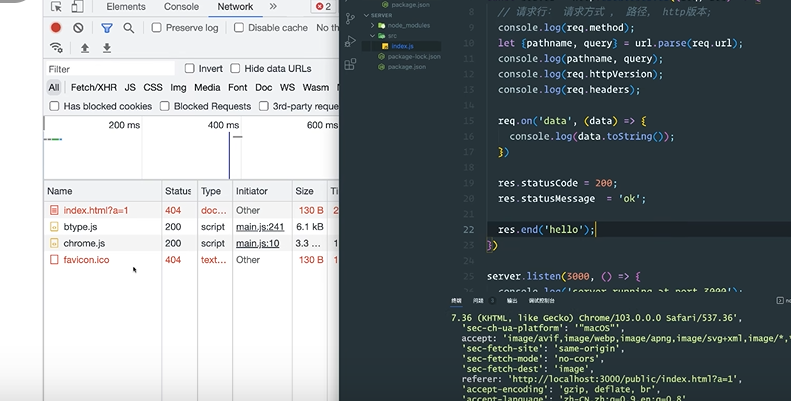Open the throttling dropdown next to Disable cache

point(327,28)
